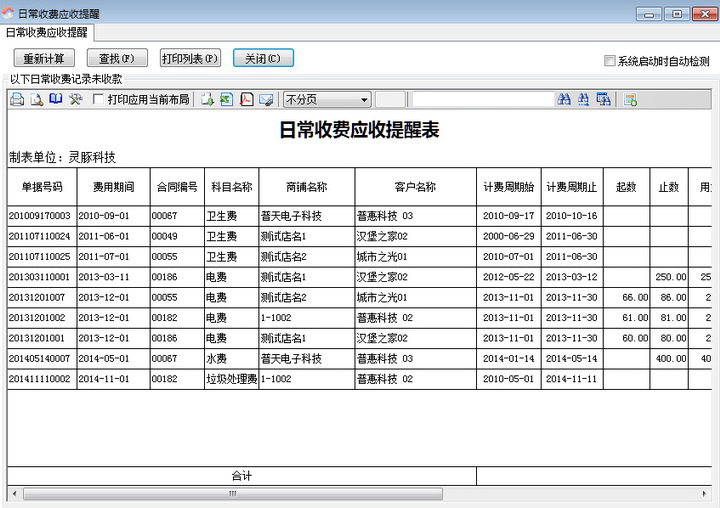Screen dimensions: 720x508
Task: Click the toolbar search text field
Action: tap(482, 99)
